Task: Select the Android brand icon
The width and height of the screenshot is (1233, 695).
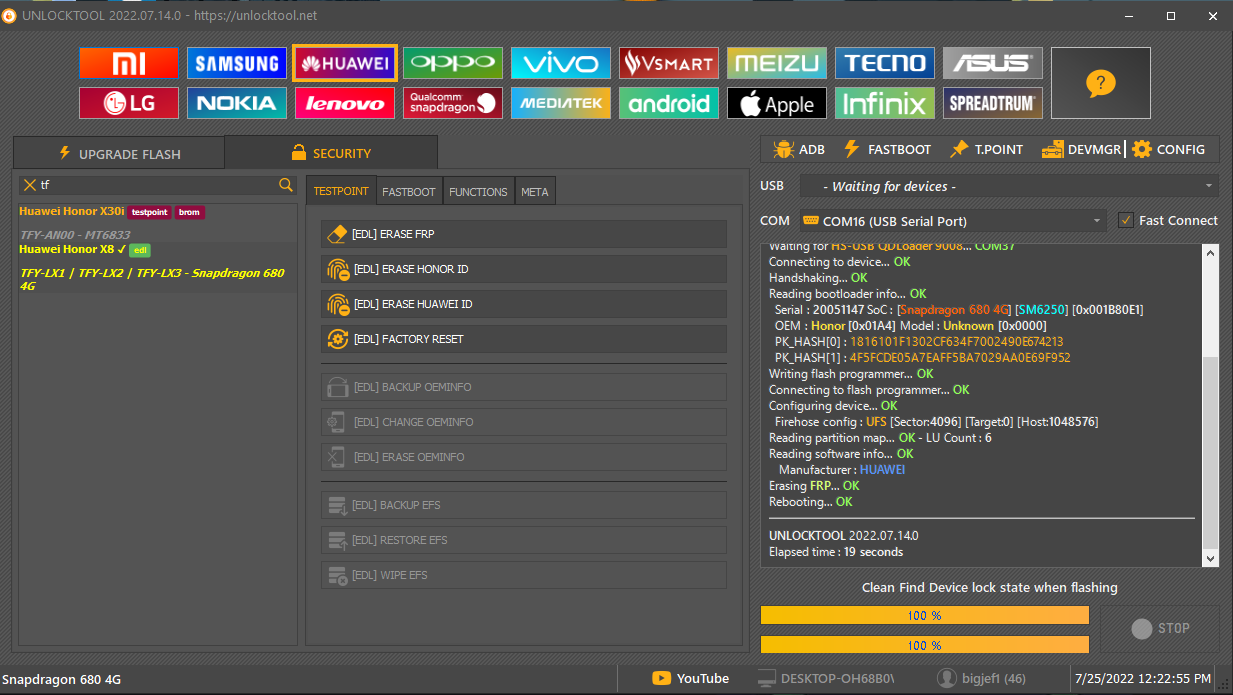Action: [669, 103]
